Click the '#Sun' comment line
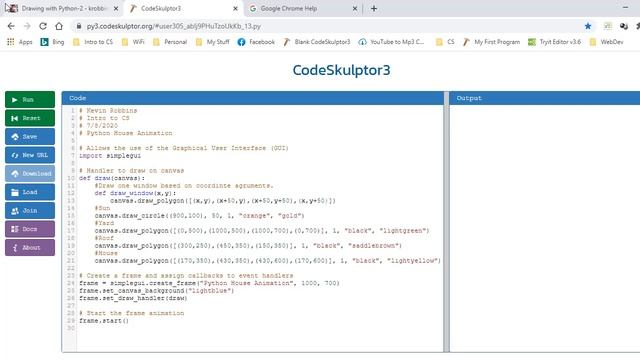 [102, 208]
